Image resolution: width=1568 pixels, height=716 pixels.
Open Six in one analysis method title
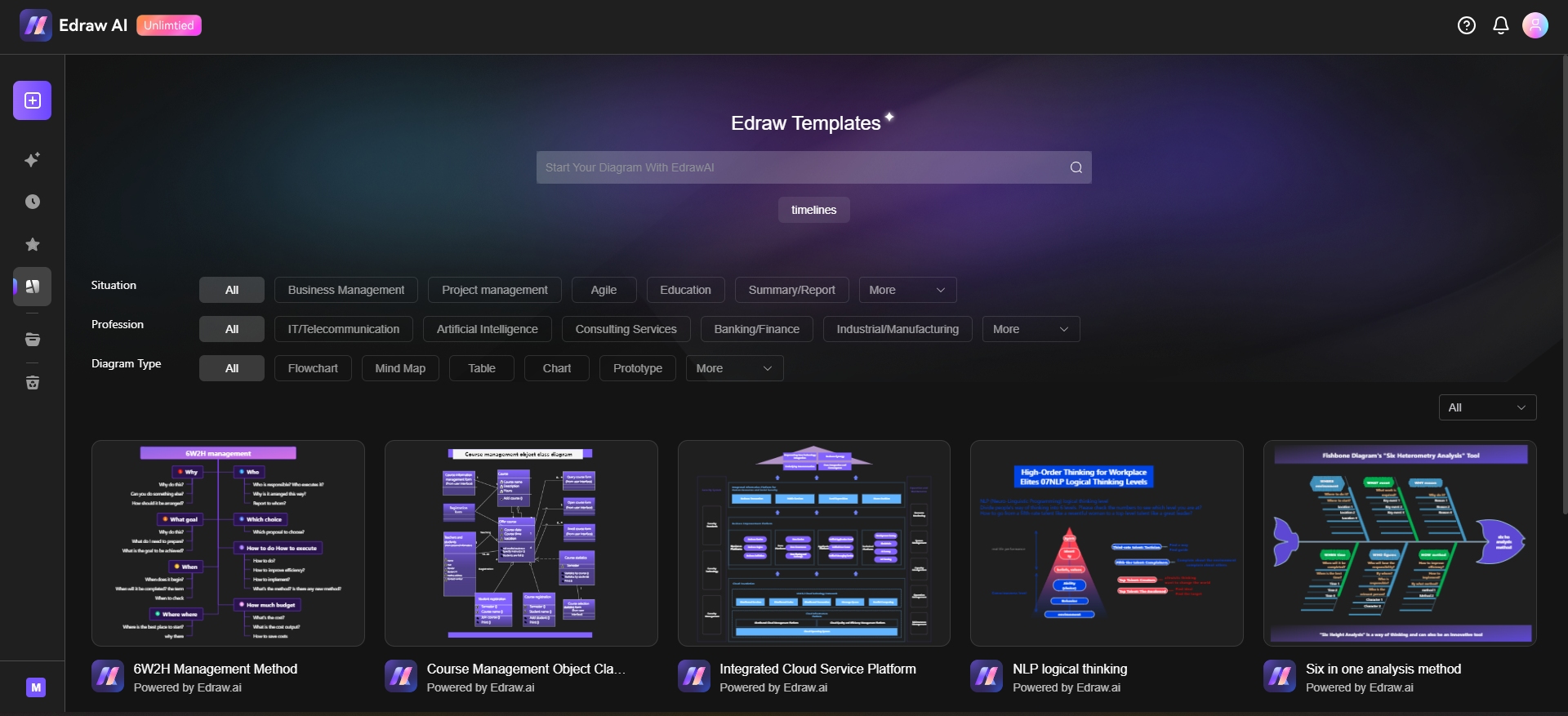click(x=1383, y=669)
